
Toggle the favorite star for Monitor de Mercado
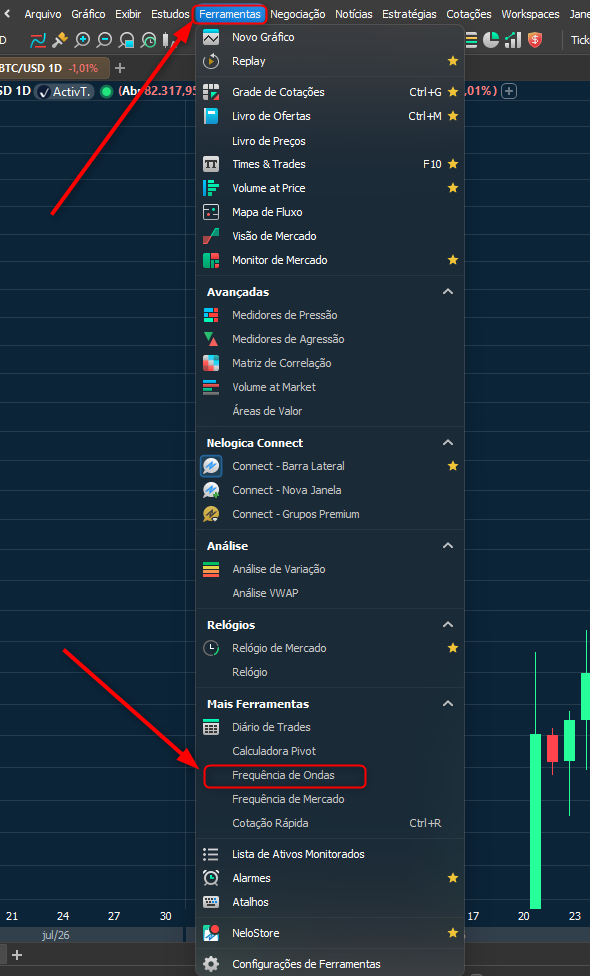453,260
